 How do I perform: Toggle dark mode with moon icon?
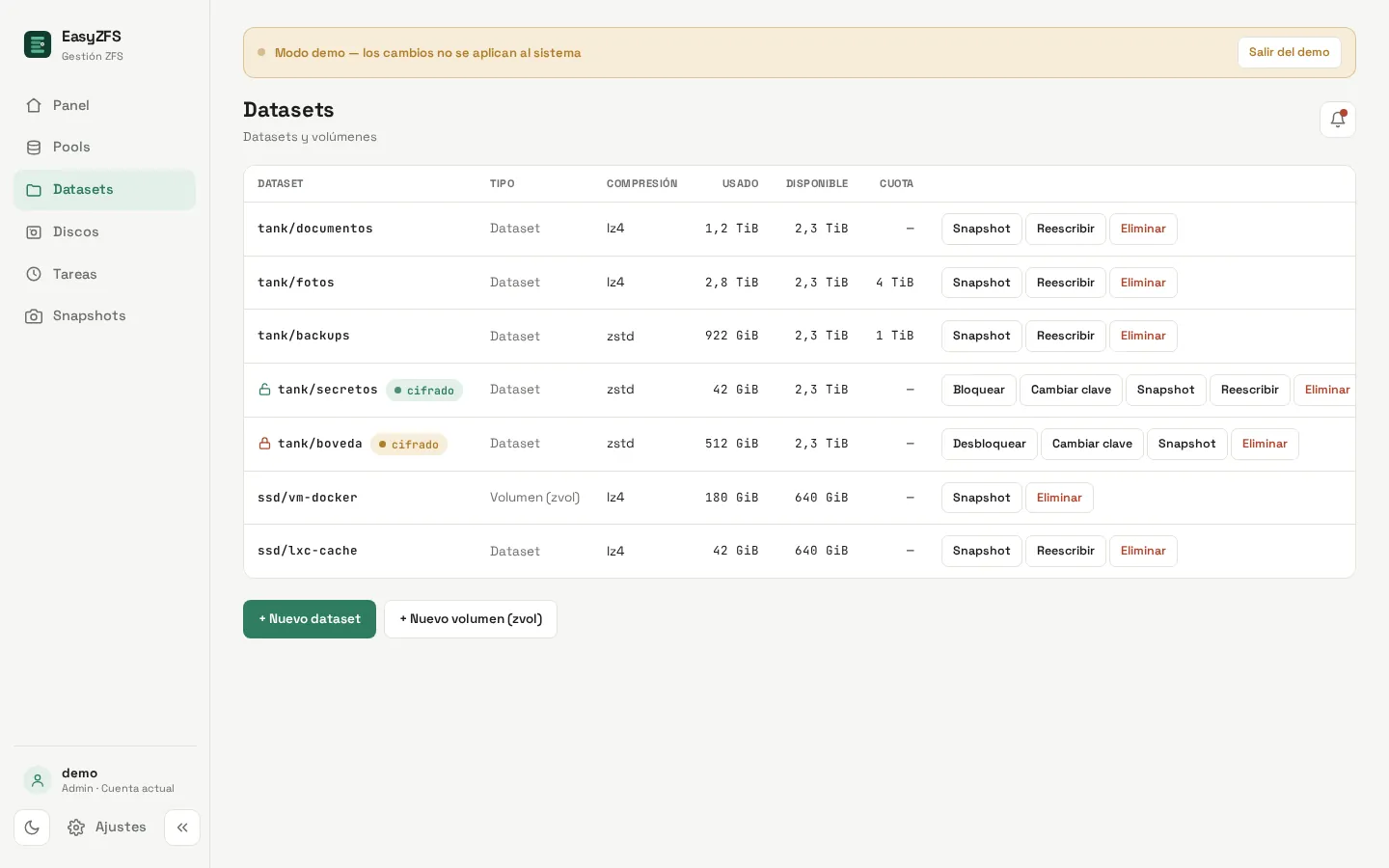coord(32,827)
